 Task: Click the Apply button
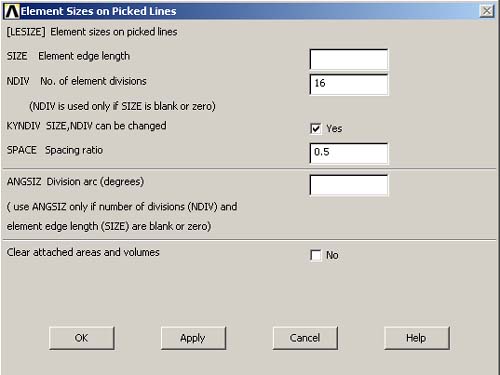[193, 338]
